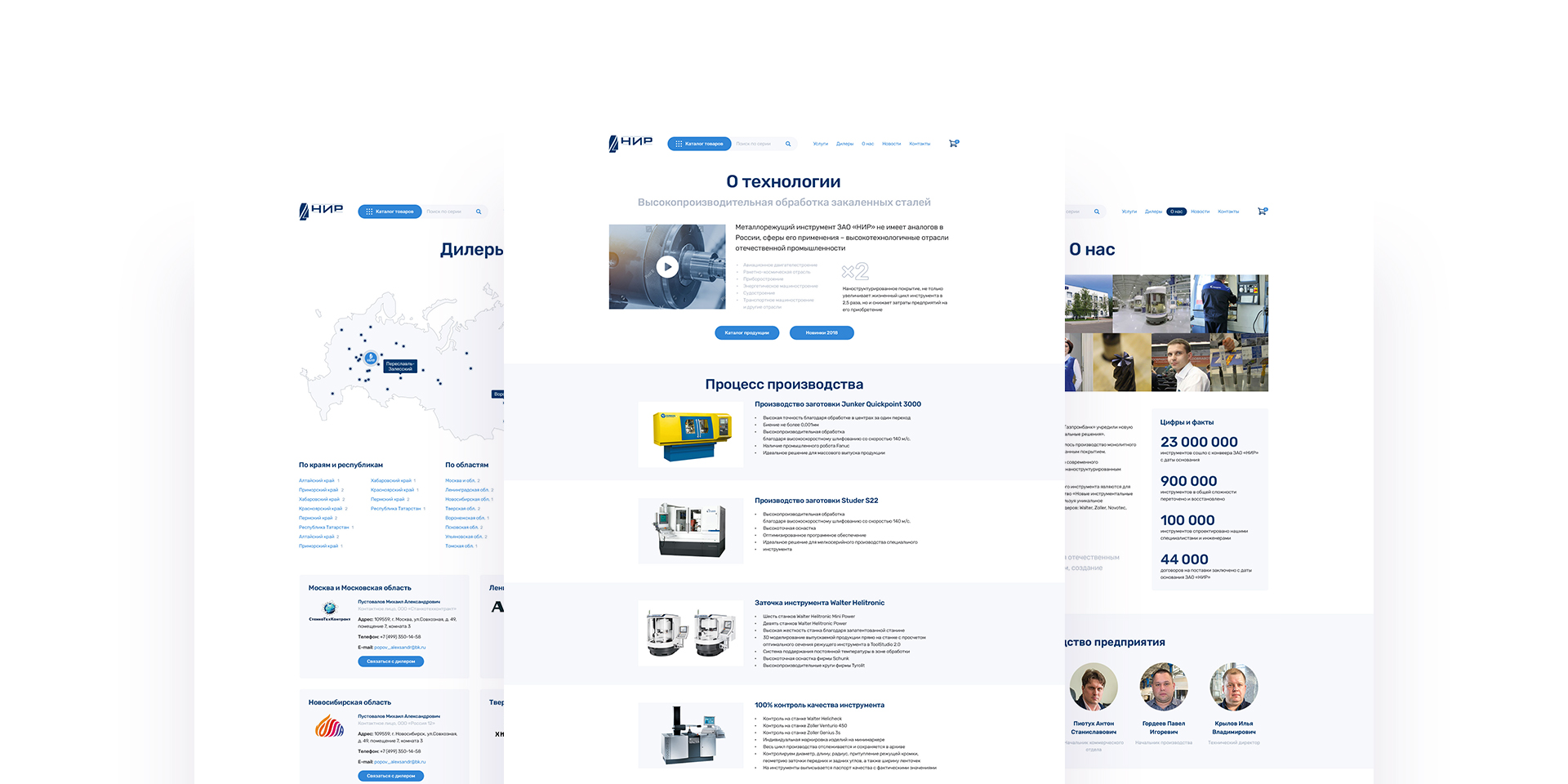This screenshot has height=784, width=1568.
Task: Open the shopping cart on the center page
Action: coord(953,144)
